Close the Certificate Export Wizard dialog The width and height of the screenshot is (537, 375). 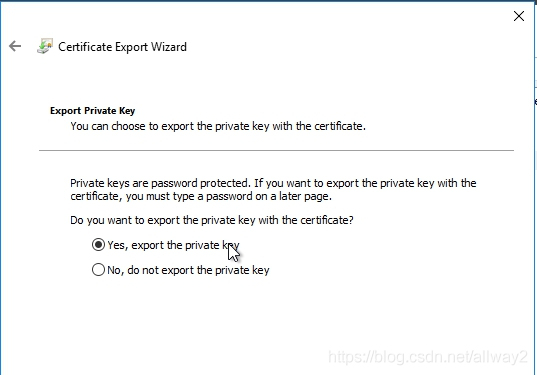(x=519, y=16)
